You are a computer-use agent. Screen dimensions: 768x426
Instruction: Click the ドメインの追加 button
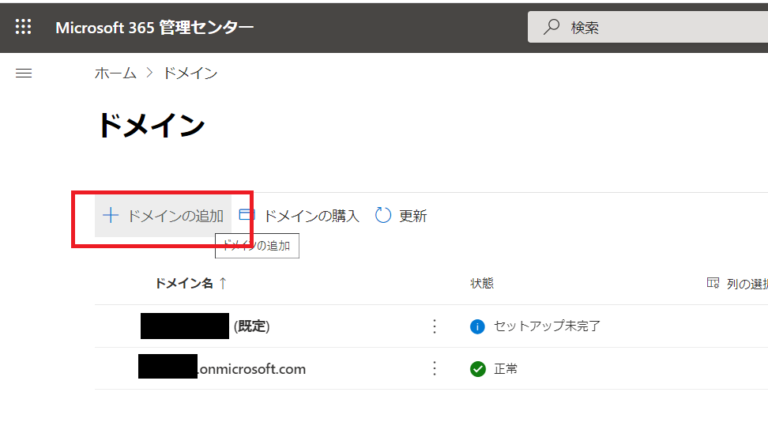pyautogui.click(x=164, y=215)
